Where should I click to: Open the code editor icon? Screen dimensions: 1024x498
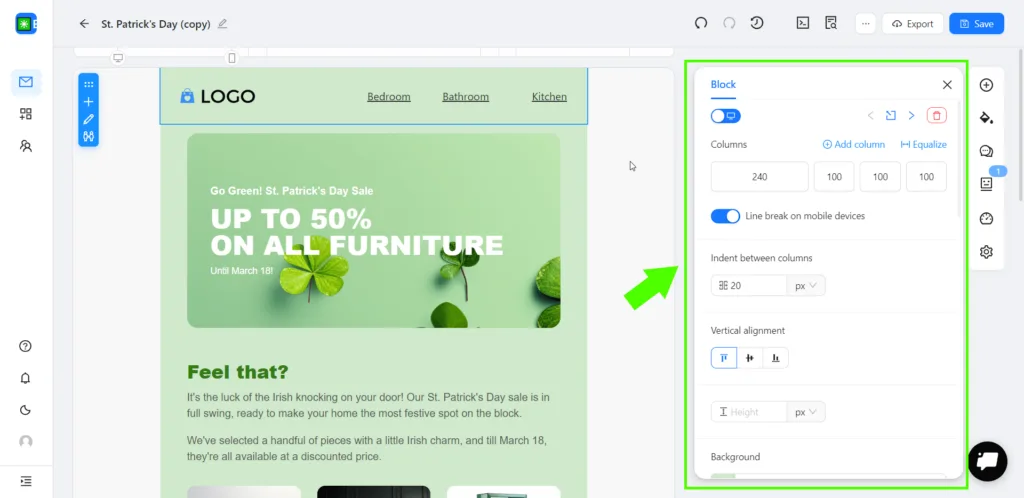coord(803,23)
